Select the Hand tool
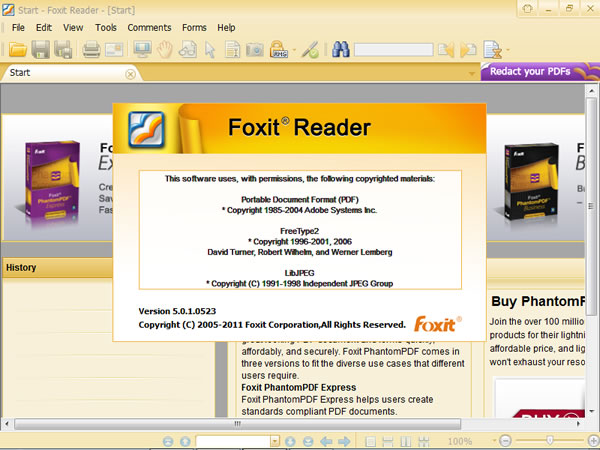 pyautogui.click(x=164, y=49)
